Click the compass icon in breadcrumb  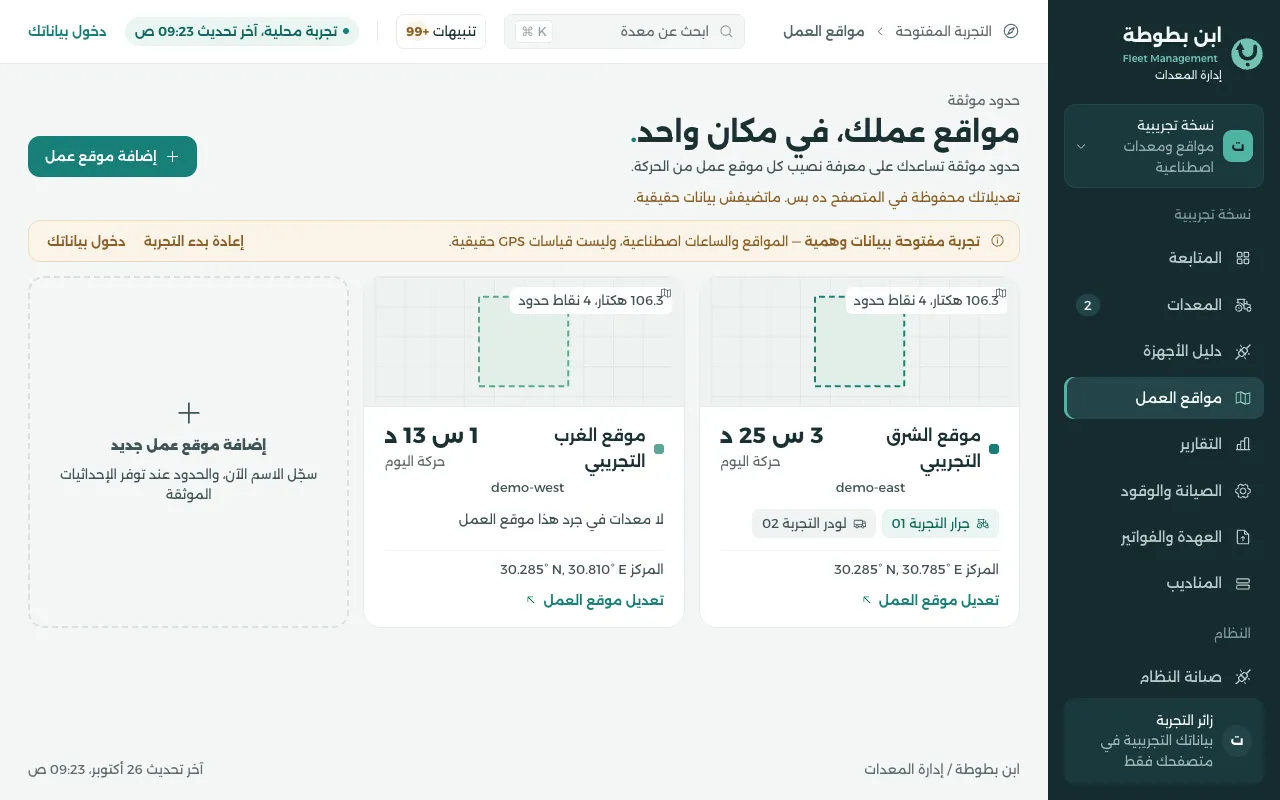1011,31
